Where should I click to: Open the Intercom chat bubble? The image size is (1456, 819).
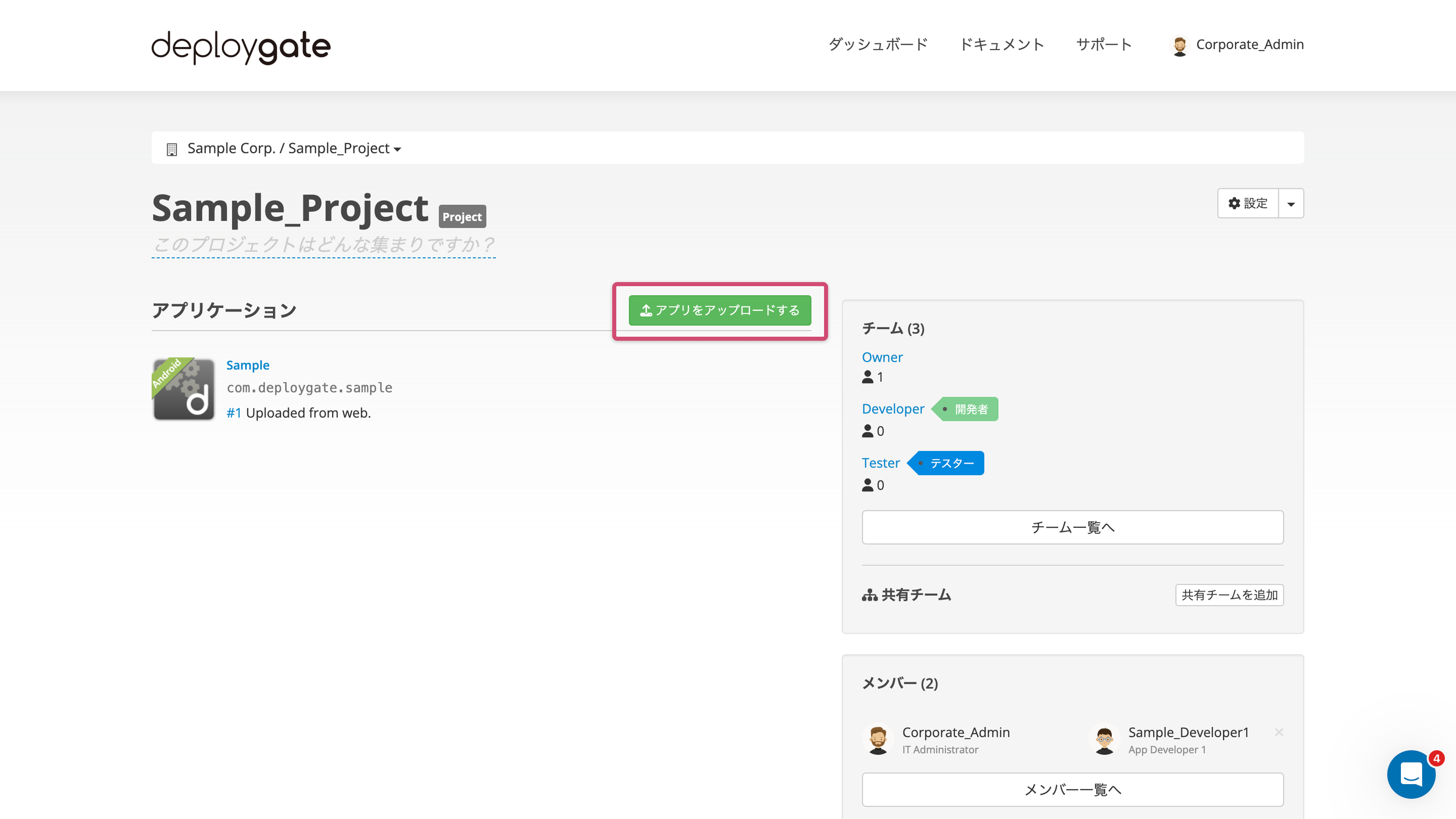click(1412, 775)
